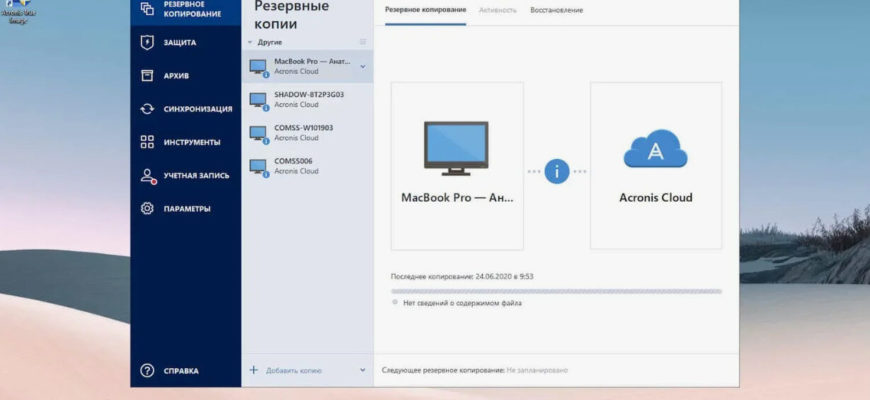Open the Инструменты grid icon
Viewport: 870px width, 400px height.
click(x=147, y=142)
